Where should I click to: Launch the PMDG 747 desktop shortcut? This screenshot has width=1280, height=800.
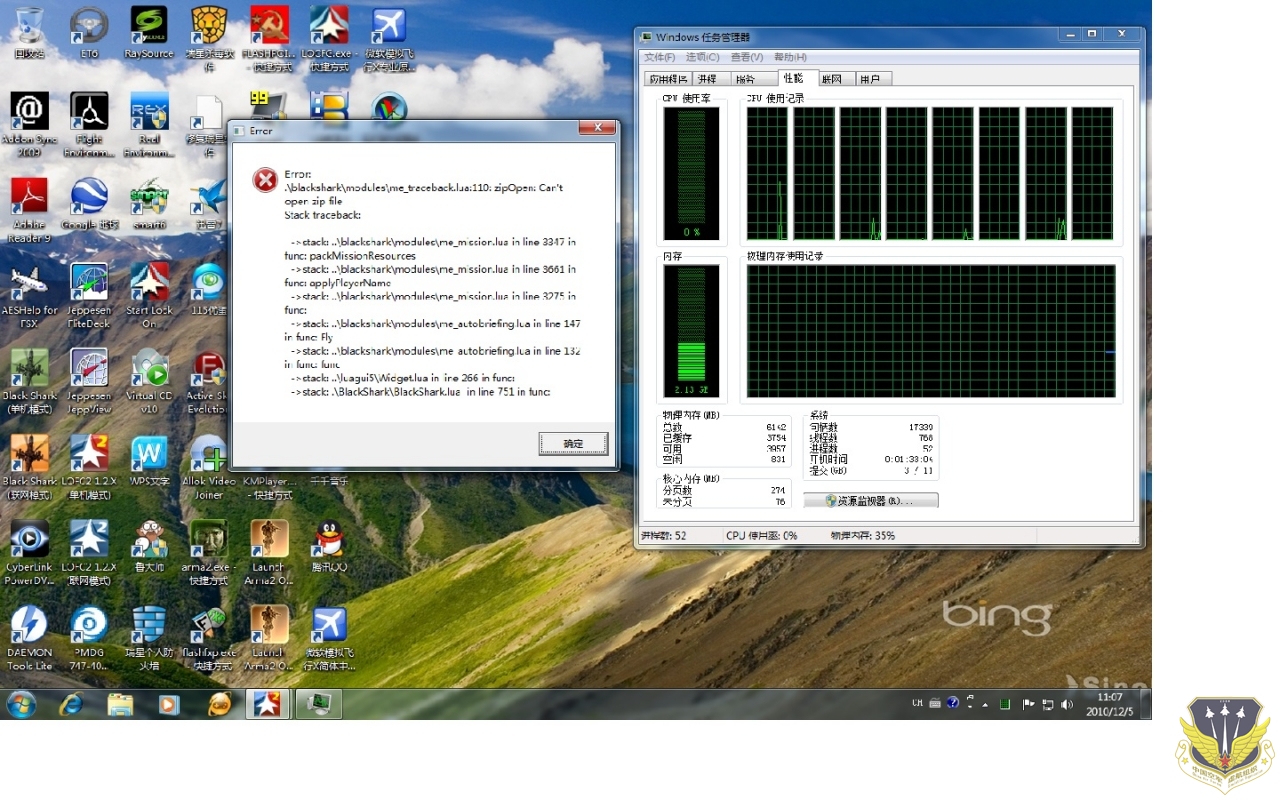[x=89, y=638]
